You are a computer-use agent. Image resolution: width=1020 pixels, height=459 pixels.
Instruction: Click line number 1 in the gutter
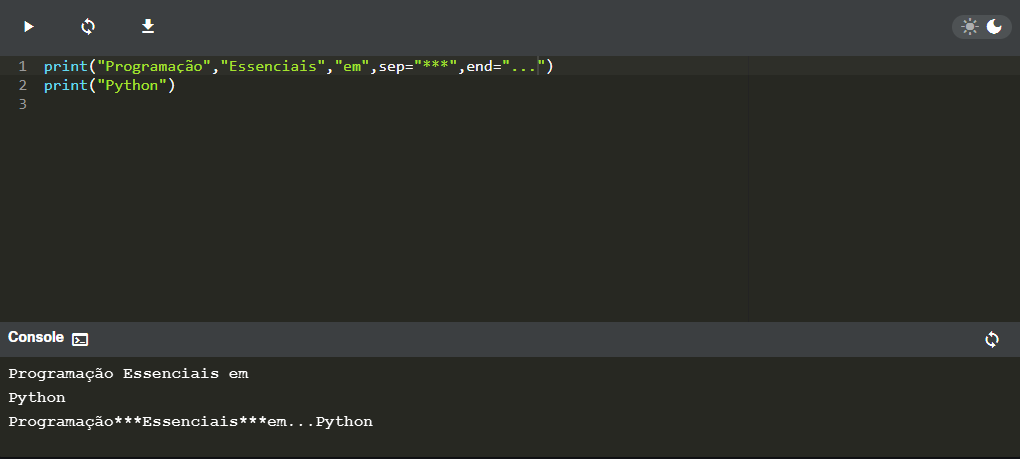point(23,66)
